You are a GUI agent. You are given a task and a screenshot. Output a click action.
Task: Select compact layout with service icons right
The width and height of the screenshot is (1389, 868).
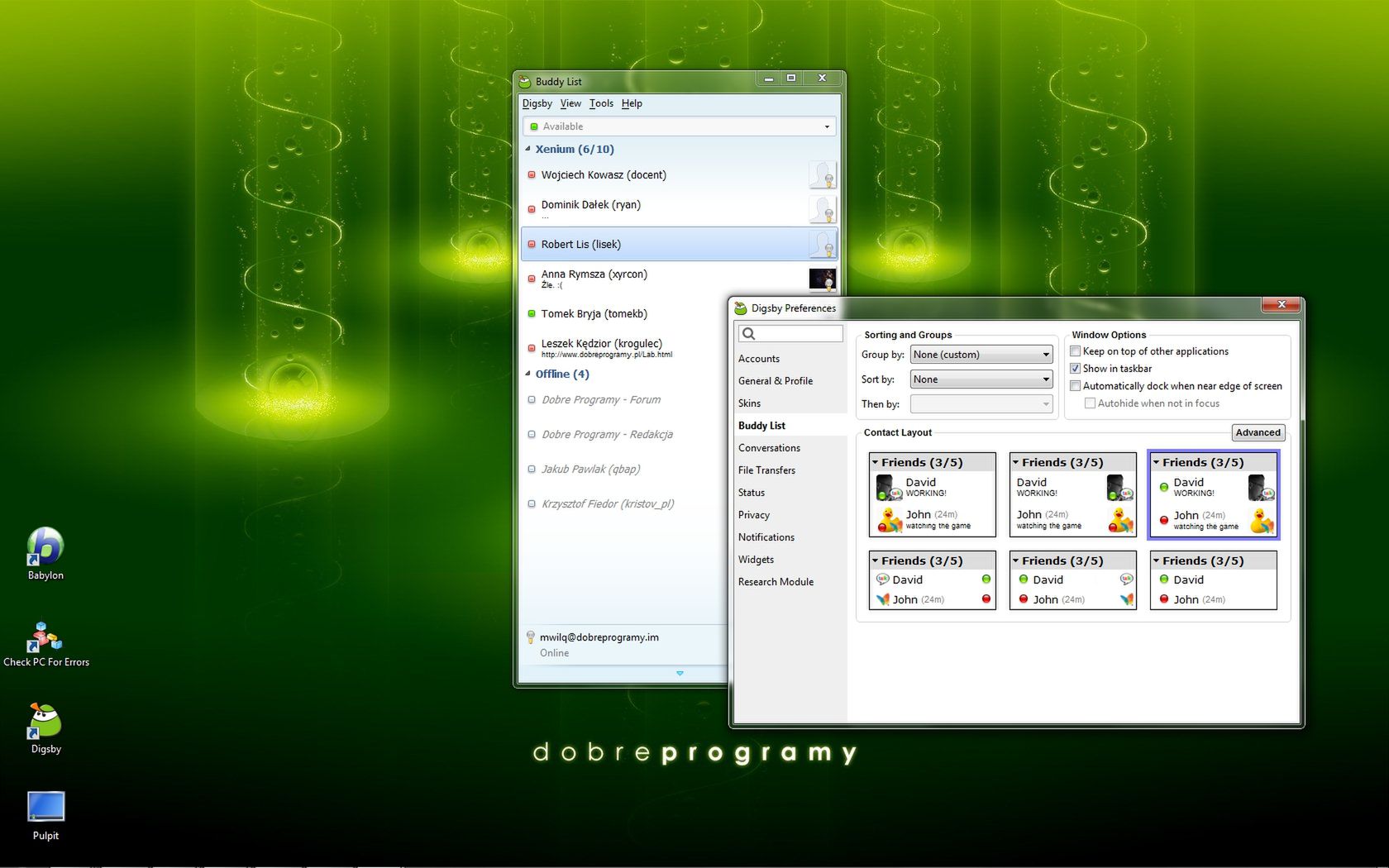click(x=1073, y=580)
